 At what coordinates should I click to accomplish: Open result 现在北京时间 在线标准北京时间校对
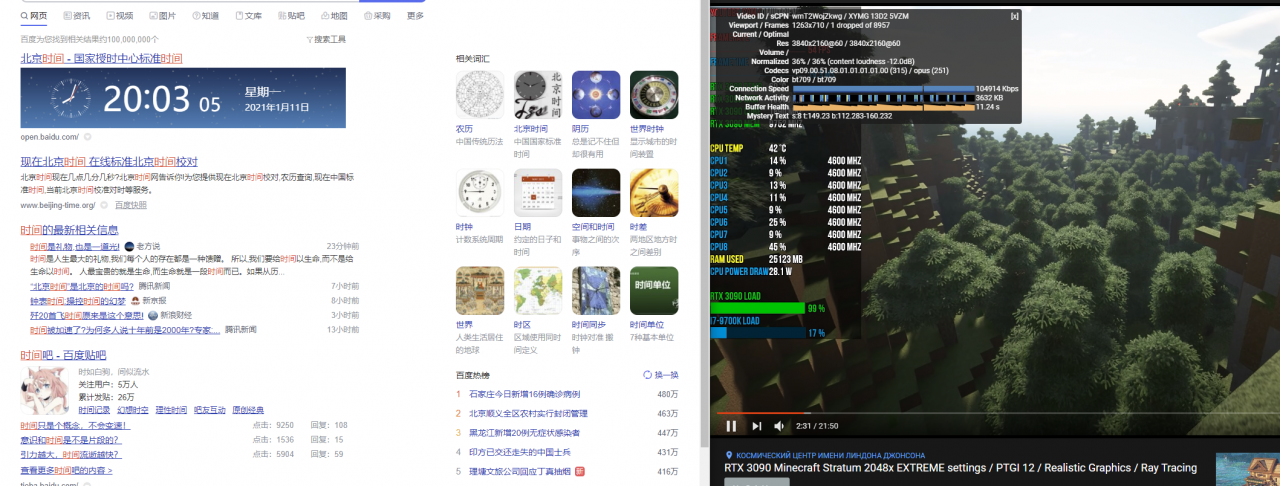point(109,161)
